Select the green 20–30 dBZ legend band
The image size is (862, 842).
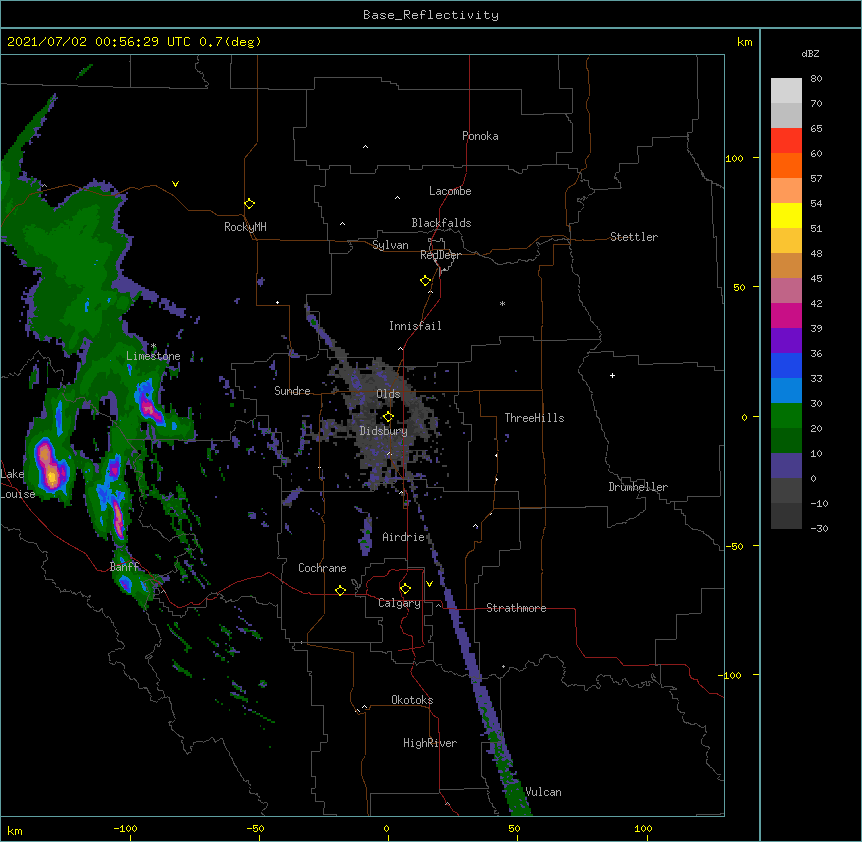[786, 416]
